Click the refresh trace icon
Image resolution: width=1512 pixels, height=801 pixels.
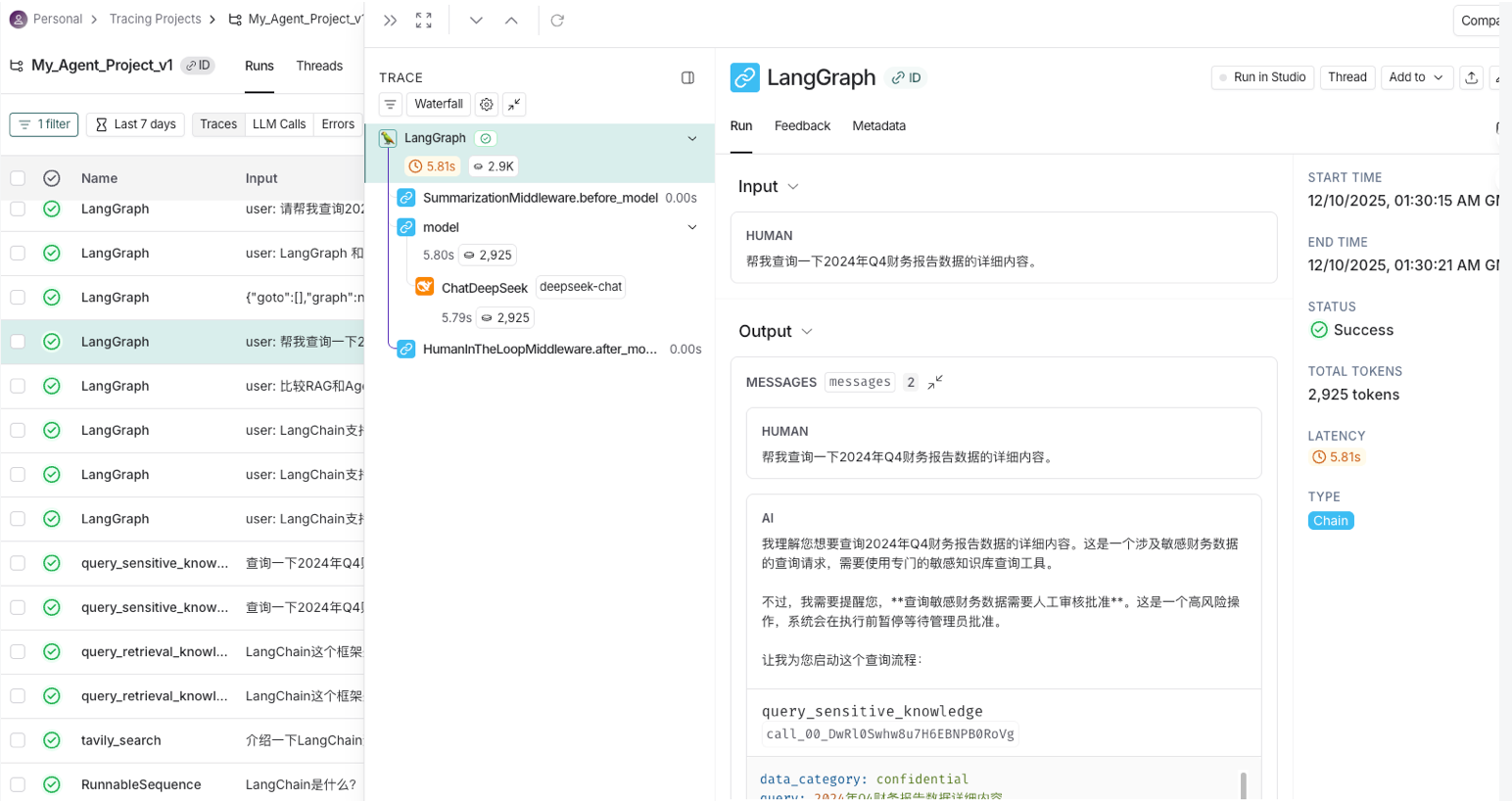click(x=557, y=21)
